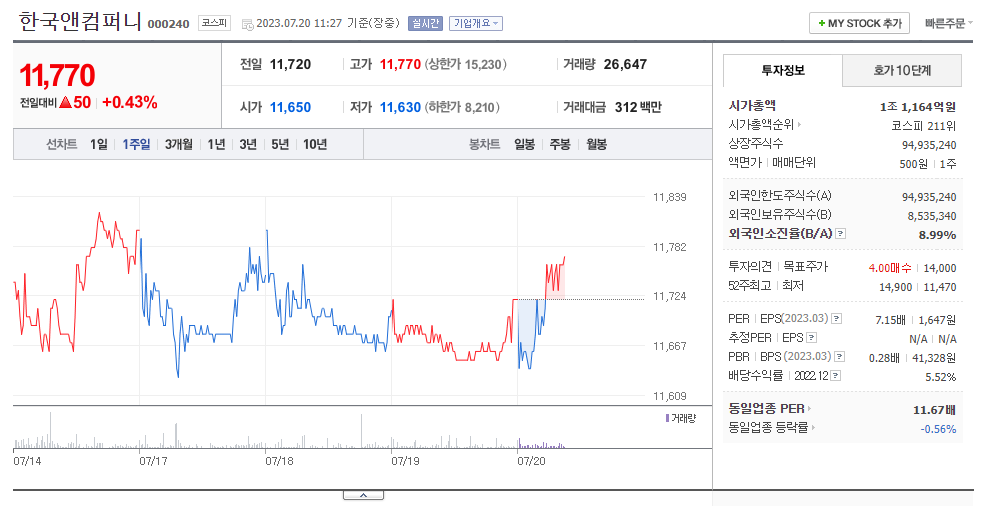
Task: Click the clock icon beside the 2023.07.20 timestamp
Action: (x=247, y=25)
